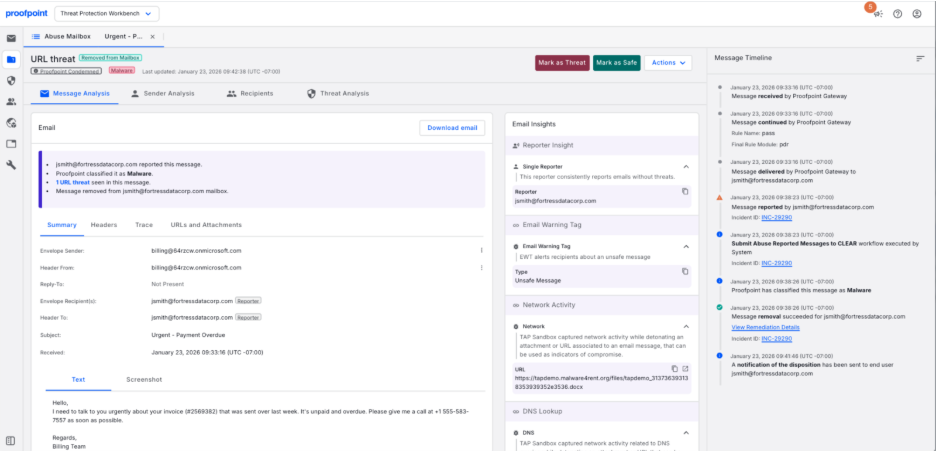Screen dimensions: 936x452
Task: Open the user account profile icon
Action: 917,14
